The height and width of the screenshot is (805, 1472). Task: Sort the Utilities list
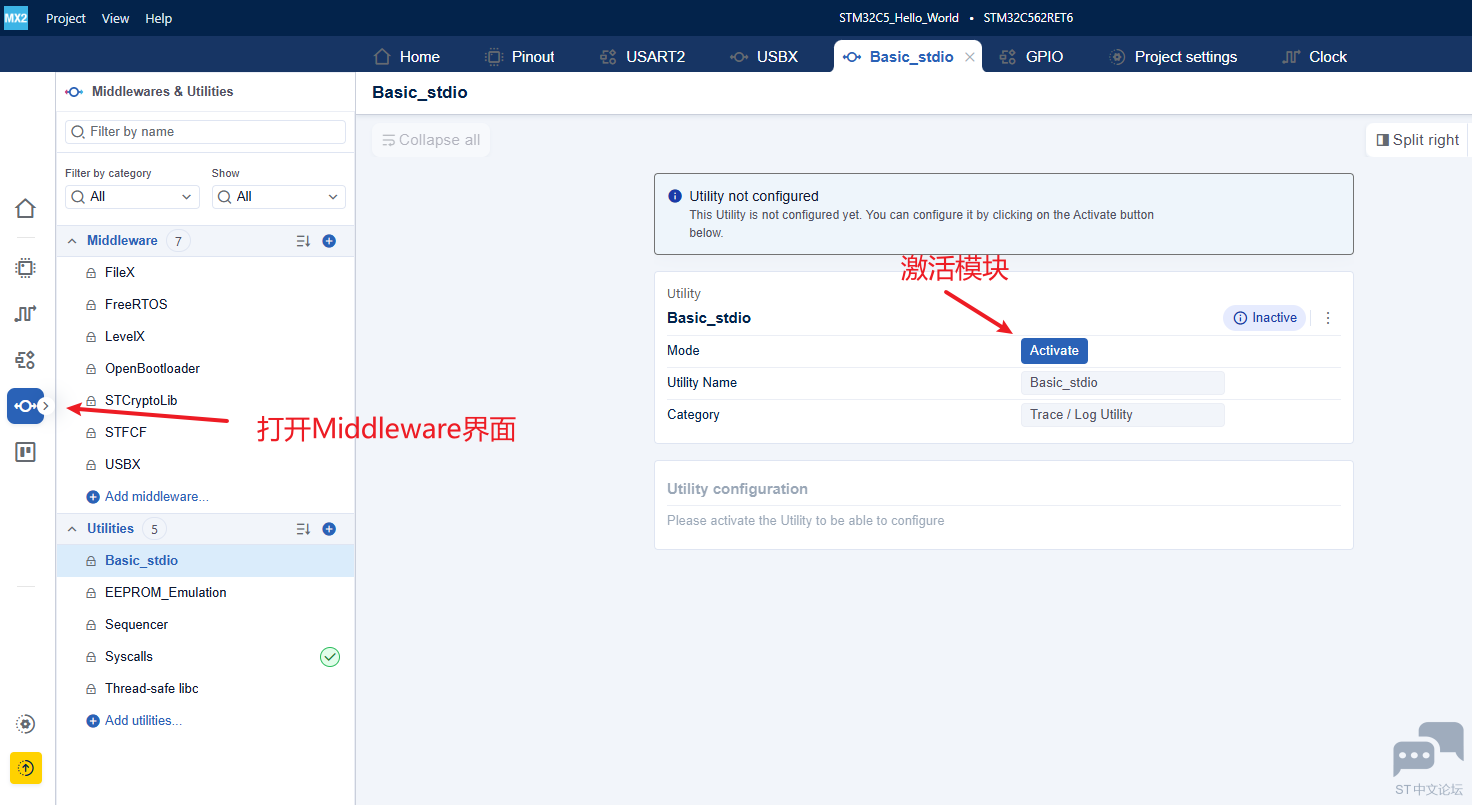pyautogui.click(x=304, y=529)
